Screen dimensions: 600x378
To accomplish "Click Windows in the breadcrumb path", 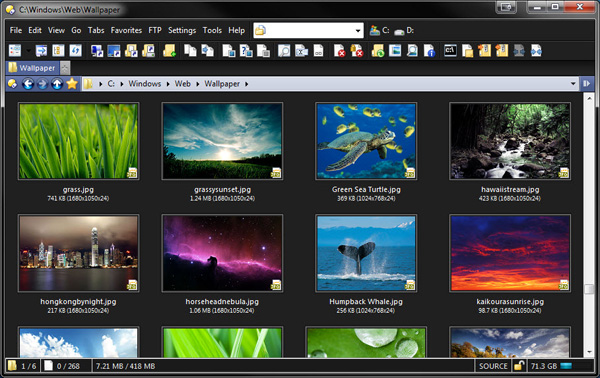I will (145, 84).
